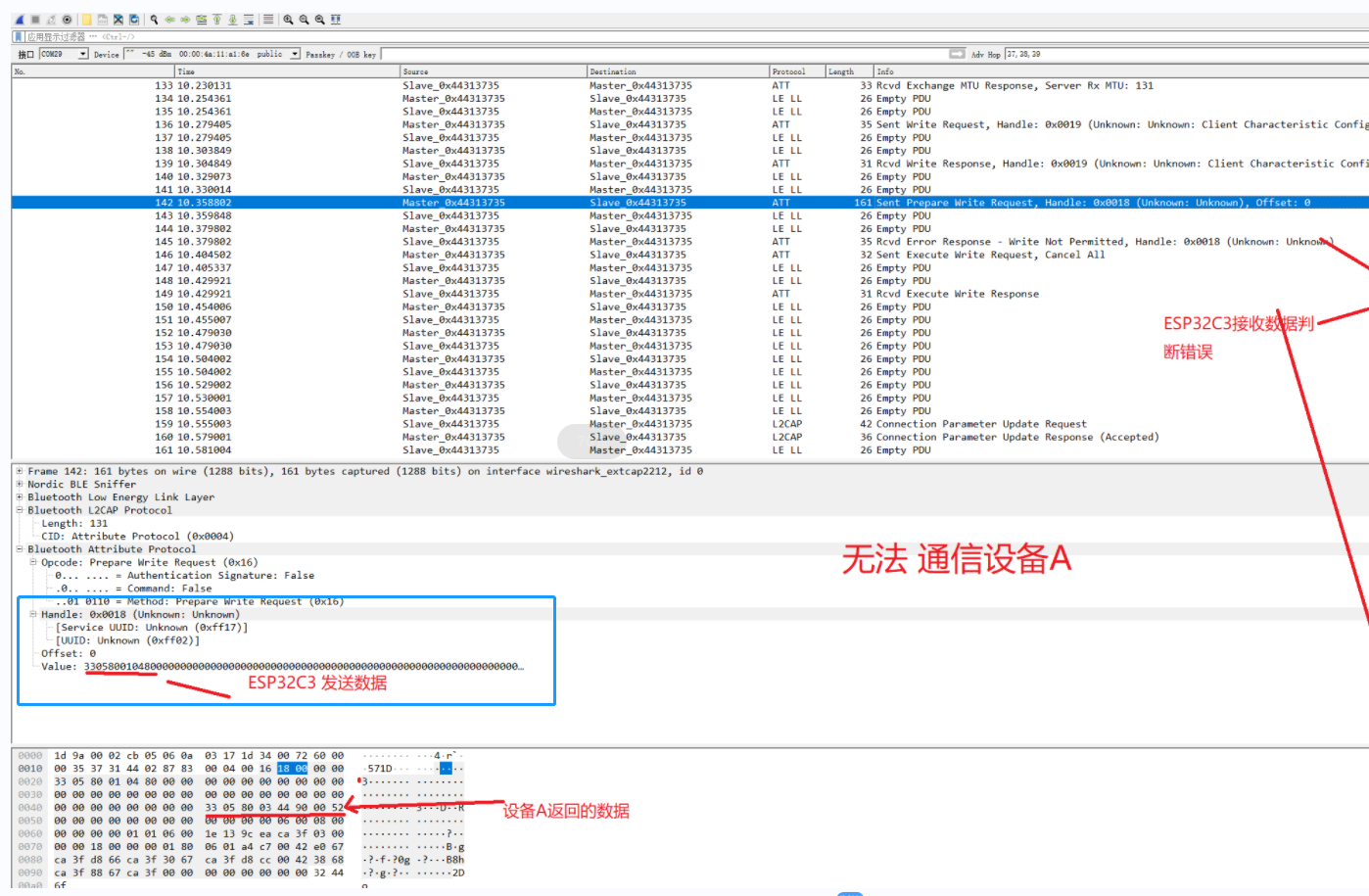The width and height of the screenshot is (1369, 896).
Task: Select packet 133 Rcvd Exchange MTU Response
Action: click(x=690, y=85)
